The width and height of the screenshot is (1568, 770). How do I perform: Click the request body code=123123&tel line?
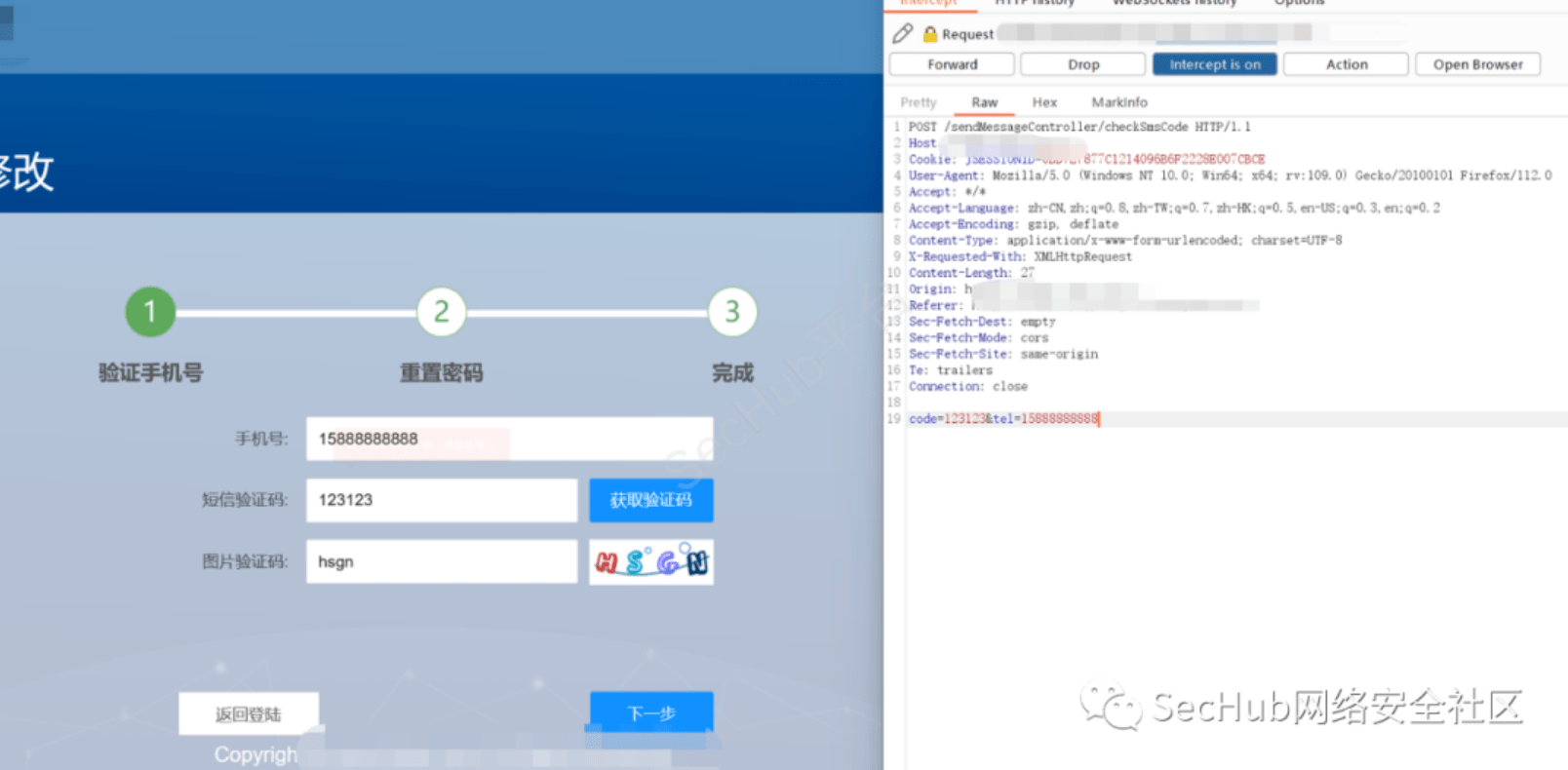point(1003,419)
